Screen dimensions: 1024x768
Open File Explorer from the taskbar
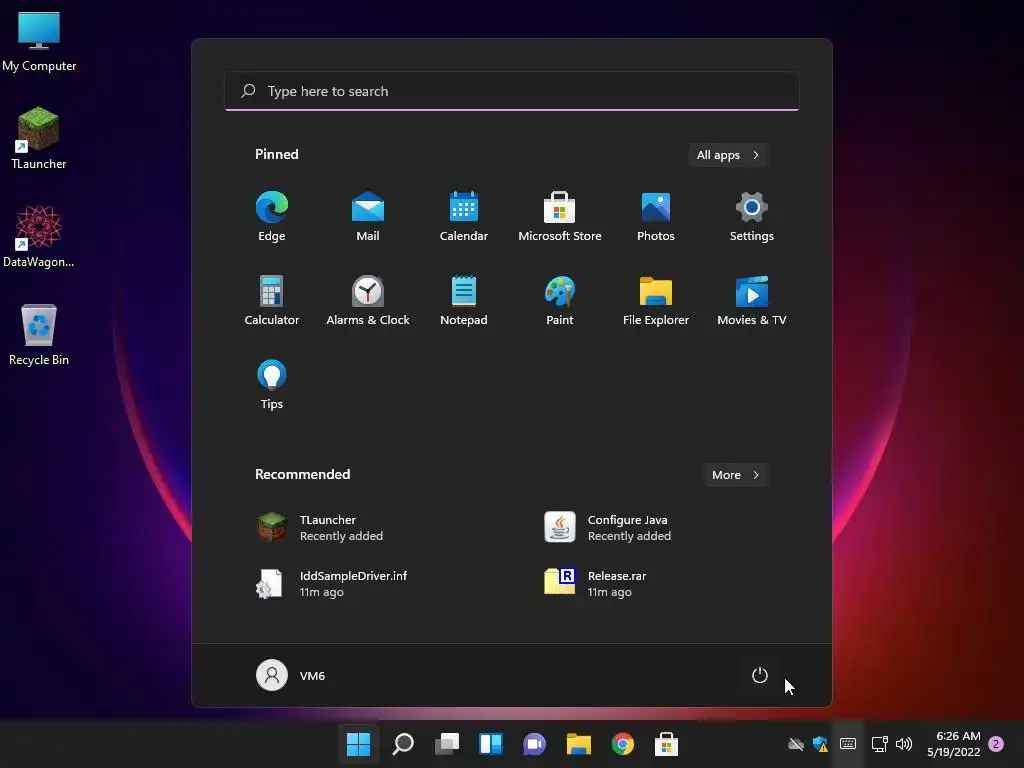(x=579, y=744)
